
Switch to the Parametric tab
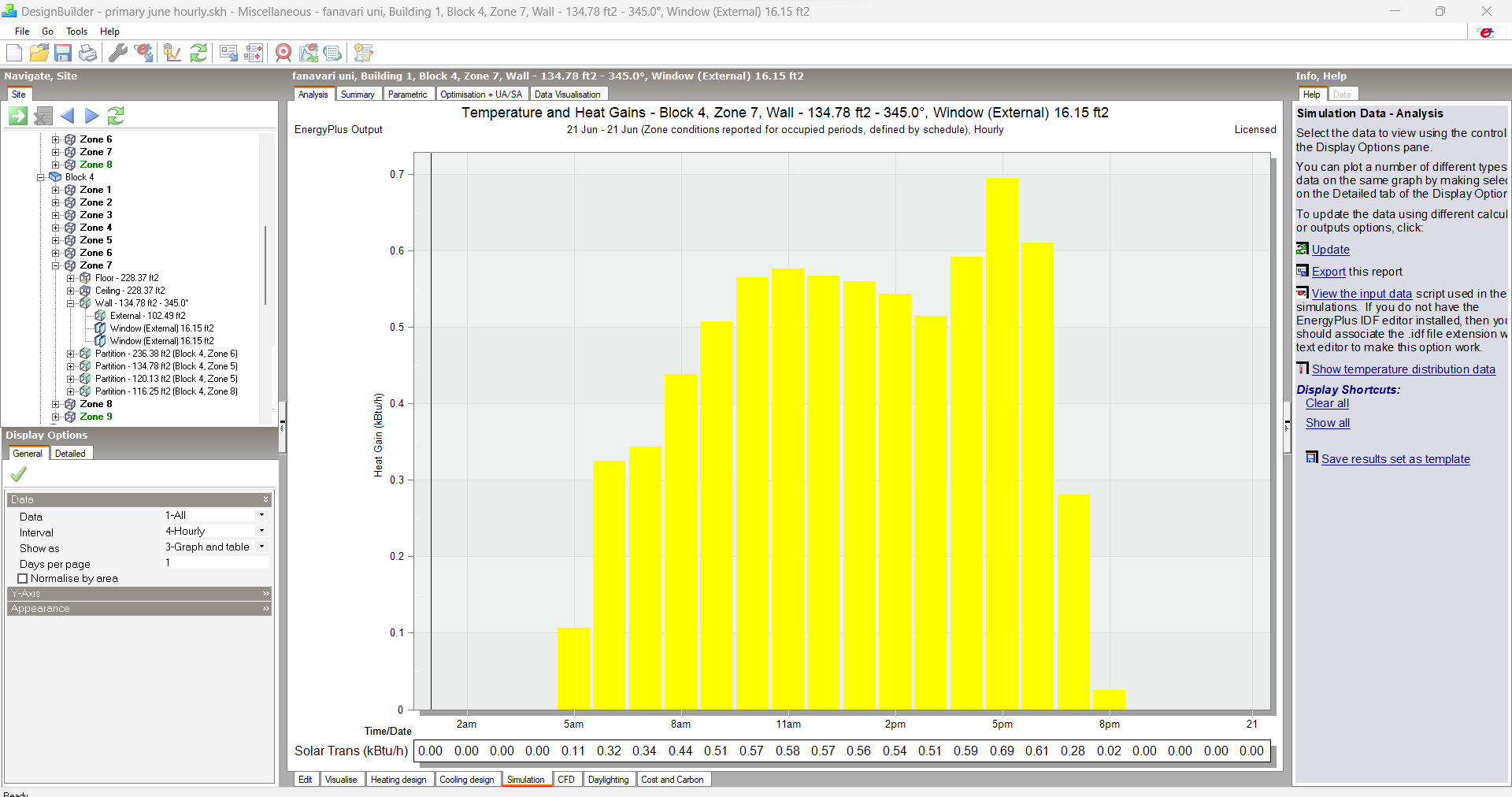(x=408, y=95)
